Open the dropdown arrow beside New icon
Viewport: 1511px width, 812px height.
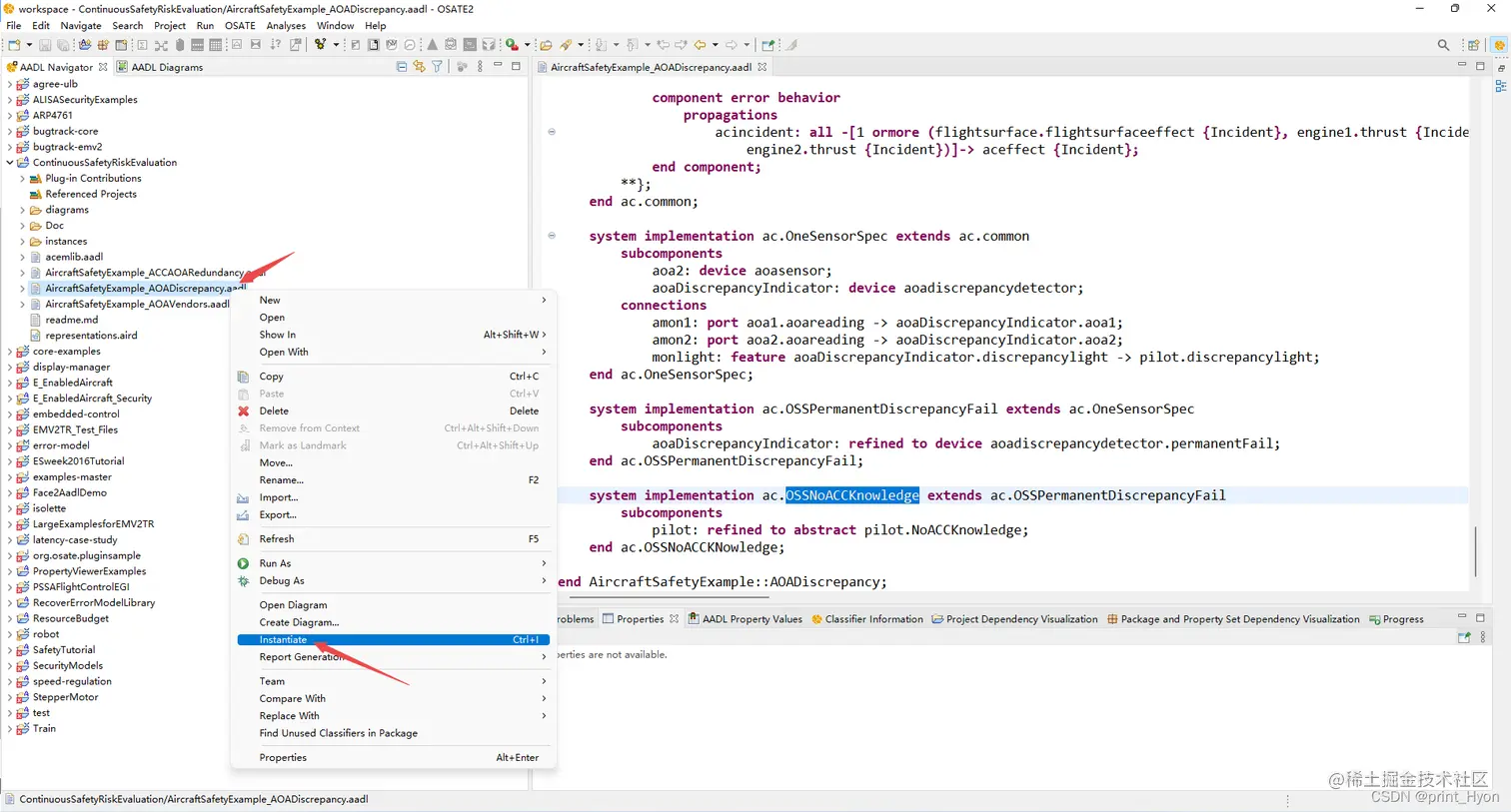(x=28, y=45)
